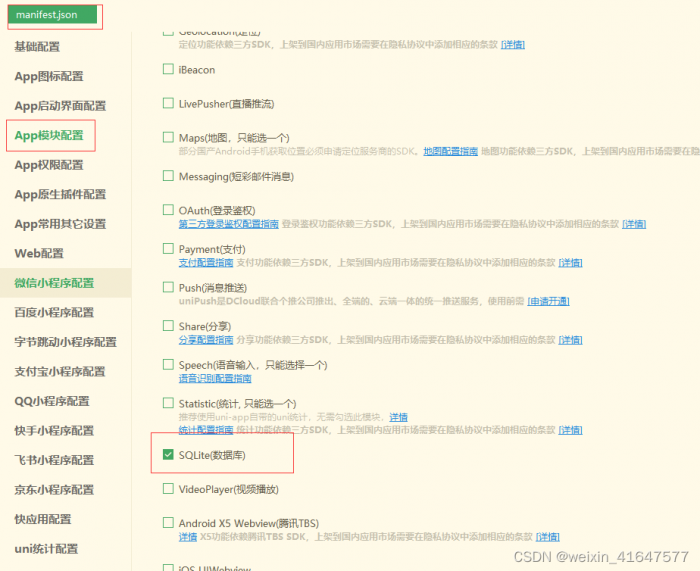Tick Messaging(短彩邮件消息) checkbox
Image resolution: width=700 pixels, height=571 pixels.
[x=168, y=176]
